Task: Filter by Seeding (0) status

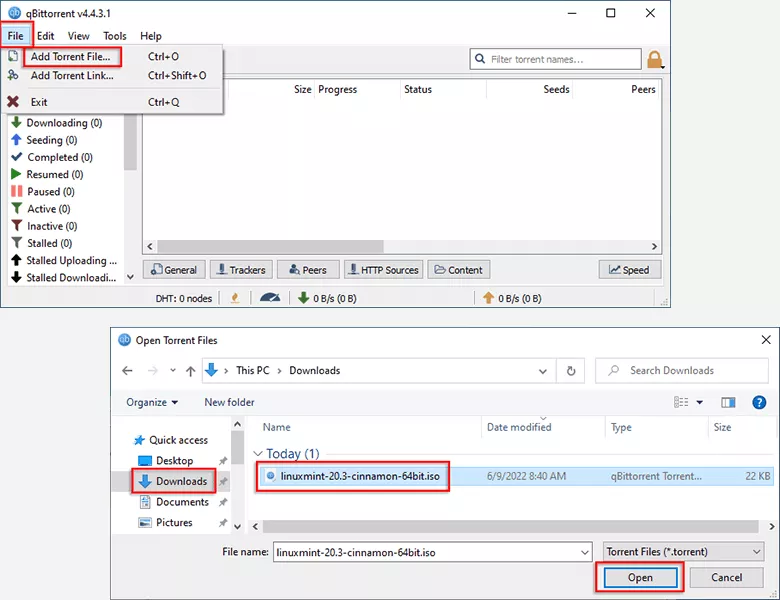Action: point(52,140)
